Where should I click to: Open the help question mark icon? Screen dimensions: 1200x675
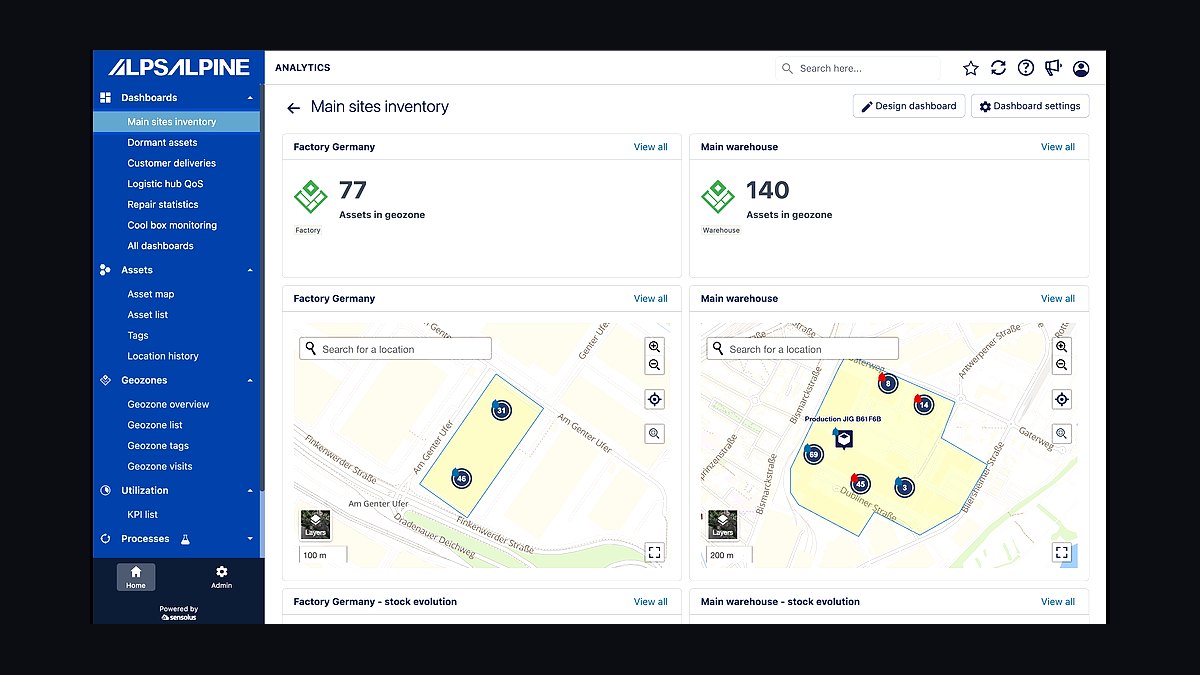(1026, 68)
